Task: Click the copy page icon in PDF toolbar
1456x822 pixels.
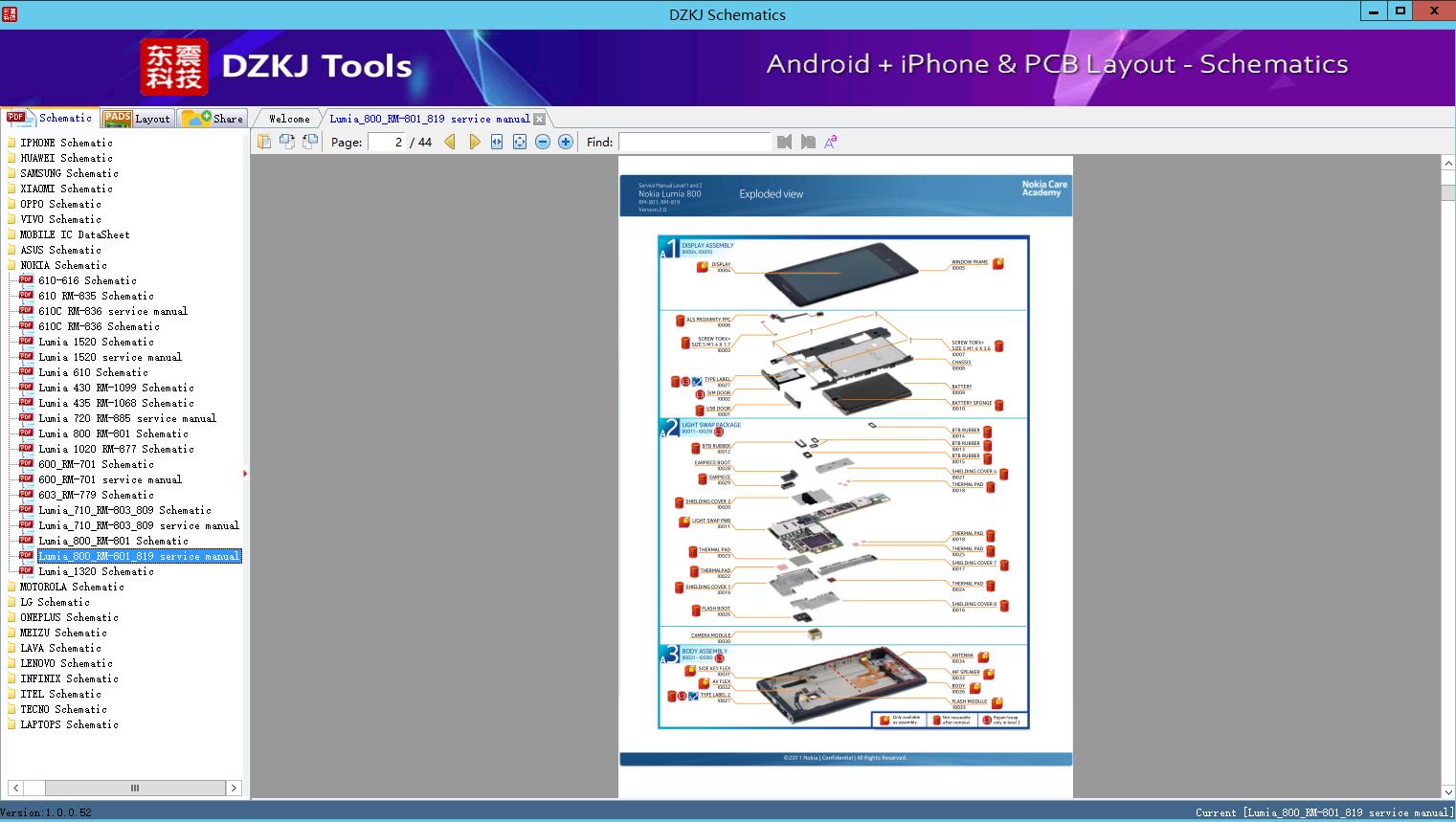Action: point(263,142)
